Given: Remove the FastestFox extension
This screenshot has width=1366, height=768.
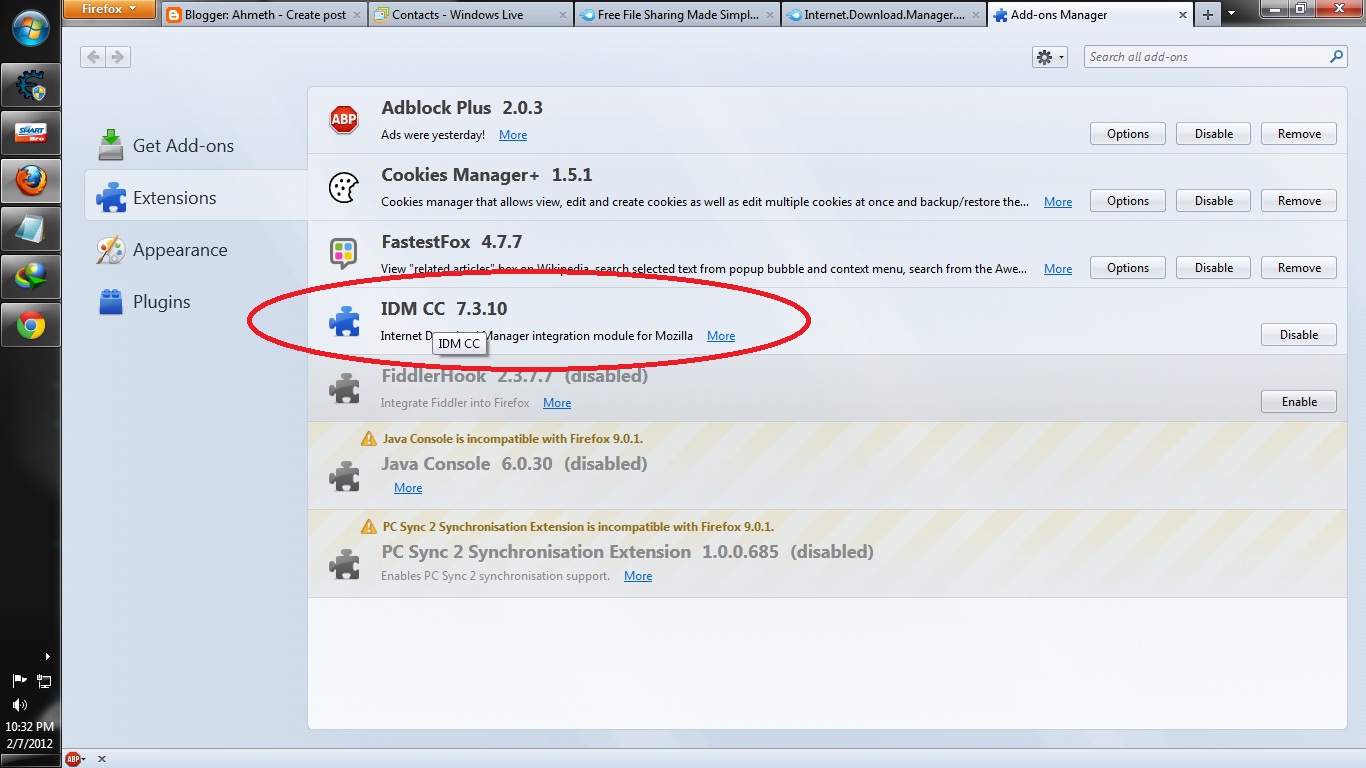Looking at the screenshot, I should (x=1299, y=268).
